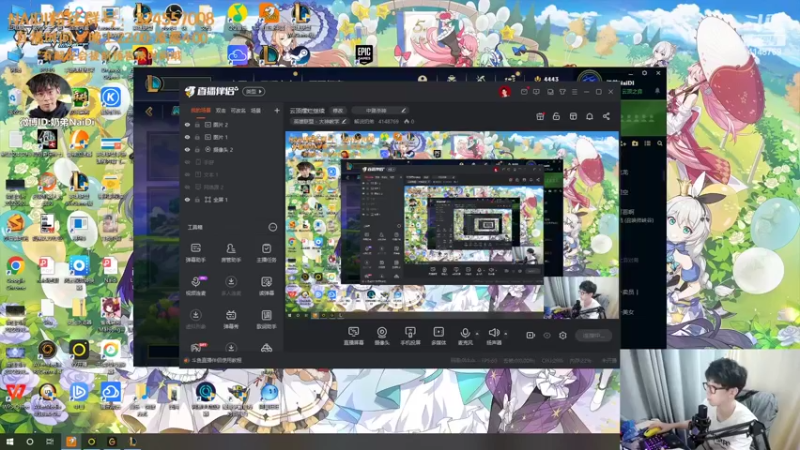Screen dimensions: 800x450
Task: Click the stream preview canvas
Action: pos(452,225)
